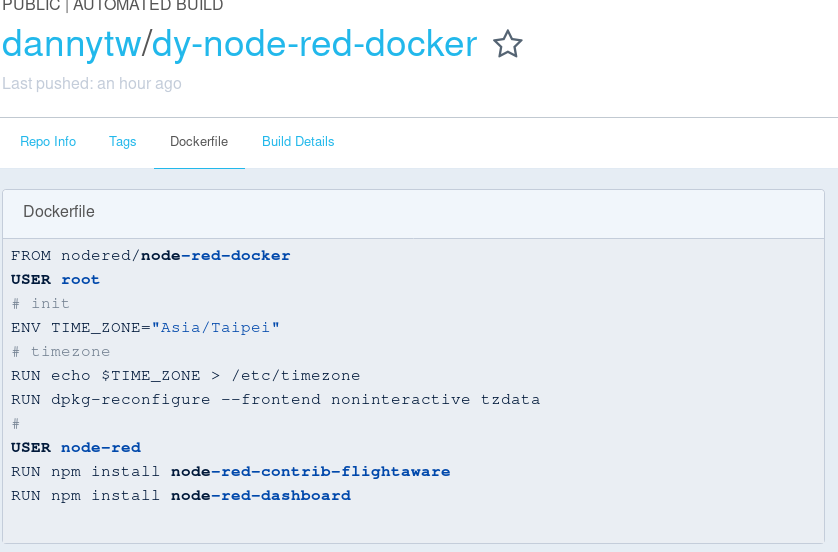Click the dy-node-red-docker repository name link

(314, 44)
